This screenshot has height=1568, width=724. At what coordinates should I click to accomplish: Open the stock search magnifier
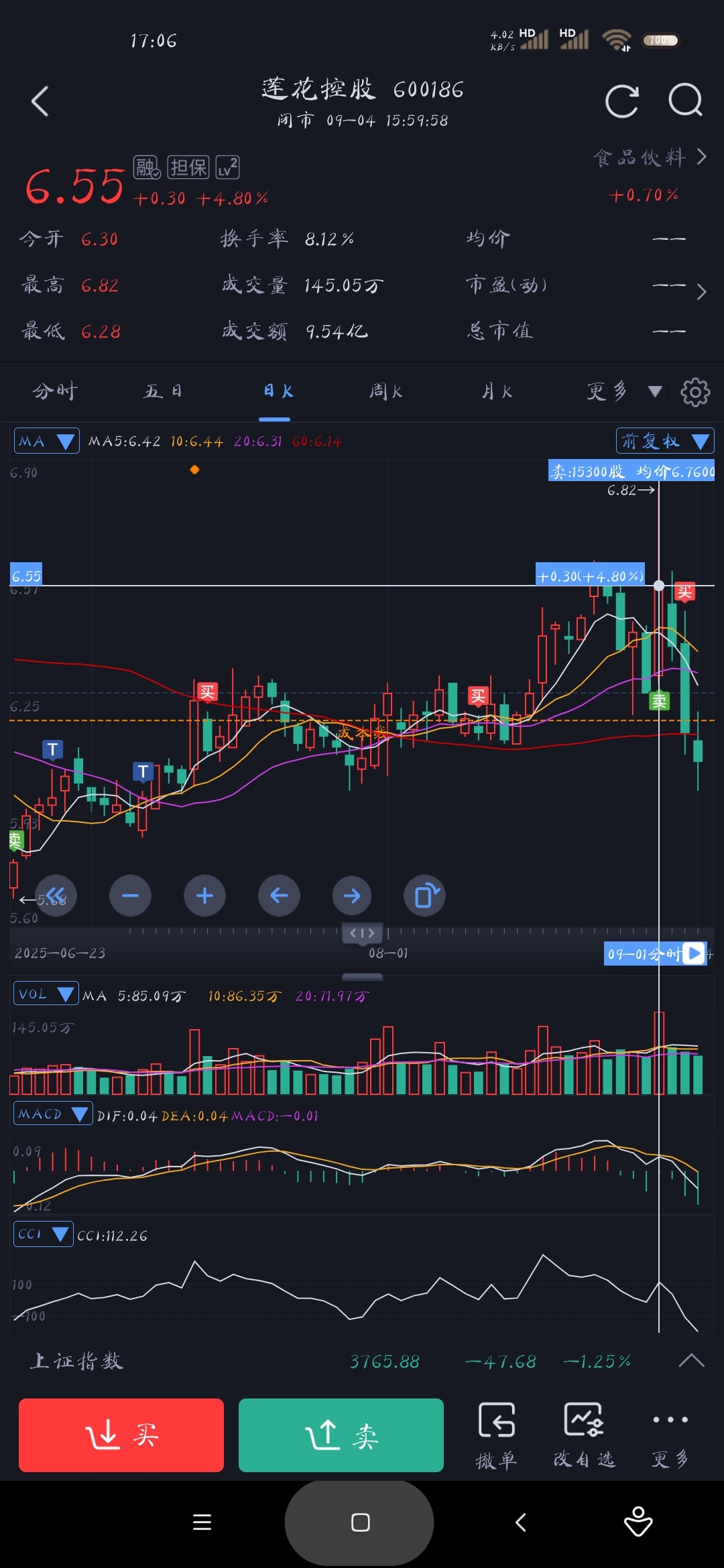point(685,101)
